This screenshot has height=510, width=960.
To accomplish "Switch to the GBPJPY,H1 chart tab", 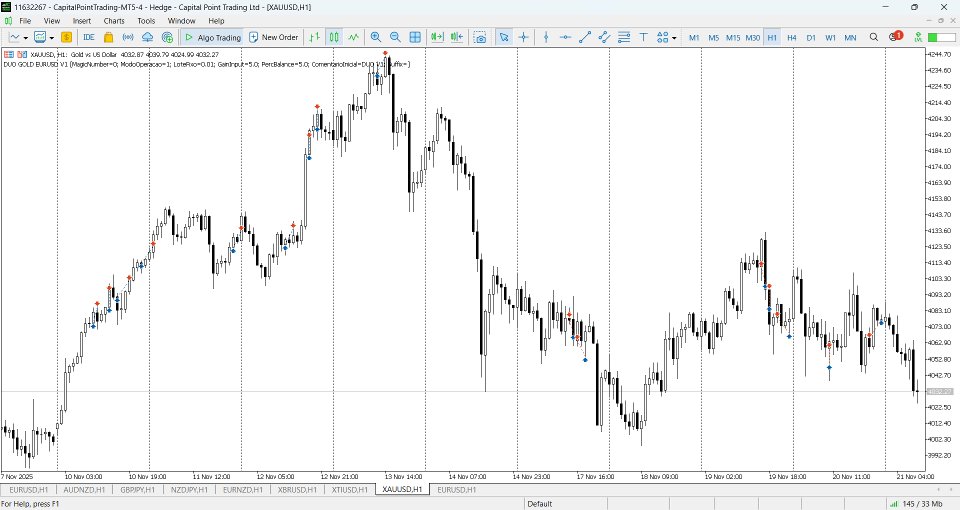I will (x=138, y=490).
